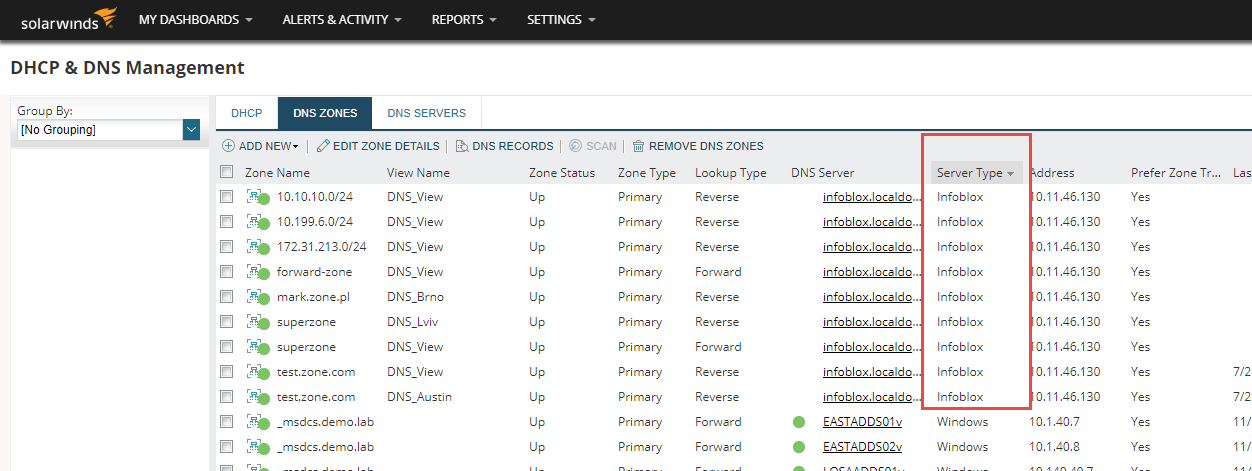The image size is (1252, 471).
Task: Open the Add New dropdown
Action: (268, 146)
